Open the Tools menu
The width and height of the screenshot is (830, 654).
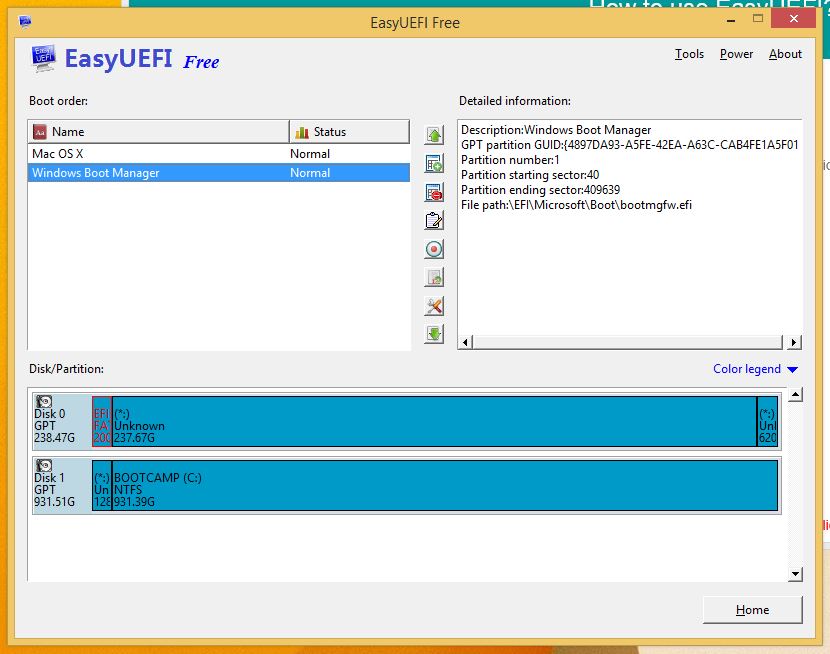pyautogui.click(x=689, y=54)
